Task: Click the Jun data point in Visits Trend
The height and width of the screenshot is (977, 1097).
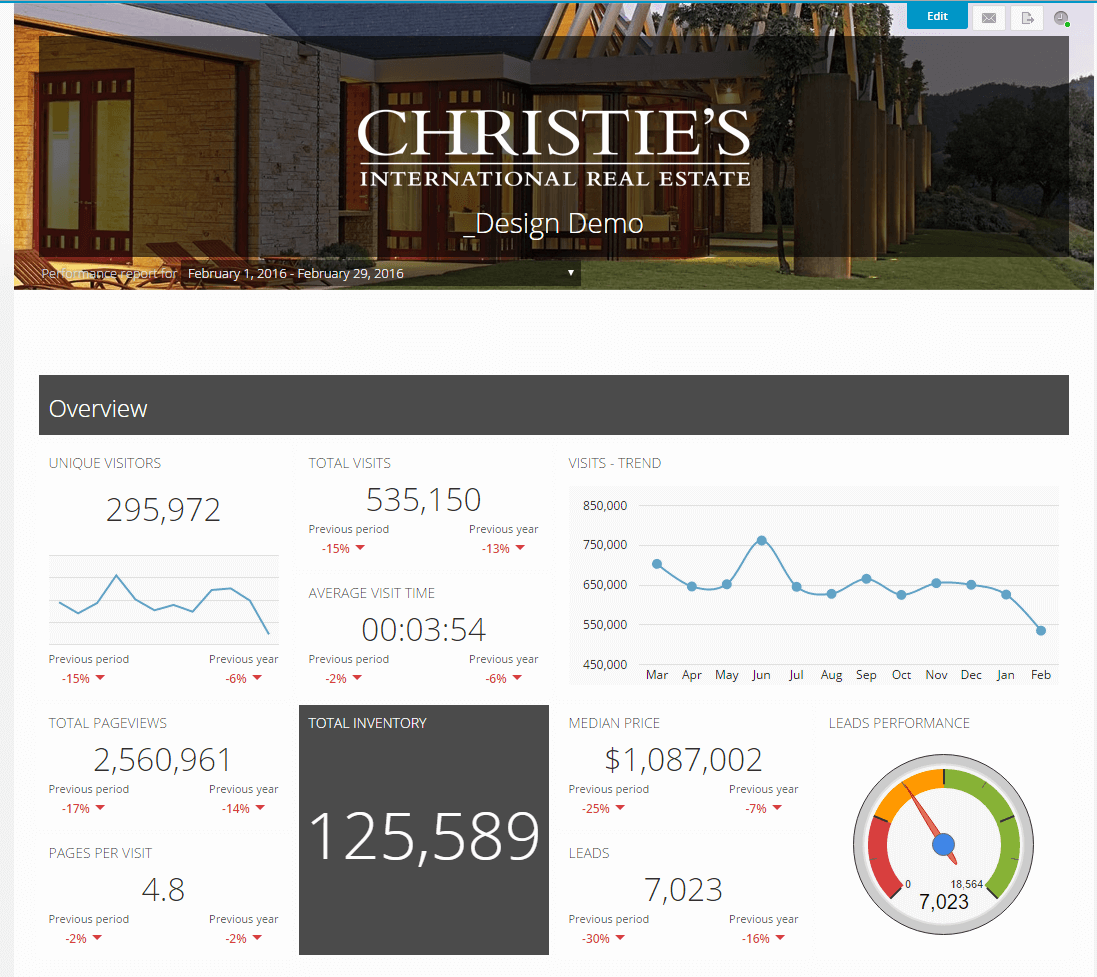Action: 761,540
